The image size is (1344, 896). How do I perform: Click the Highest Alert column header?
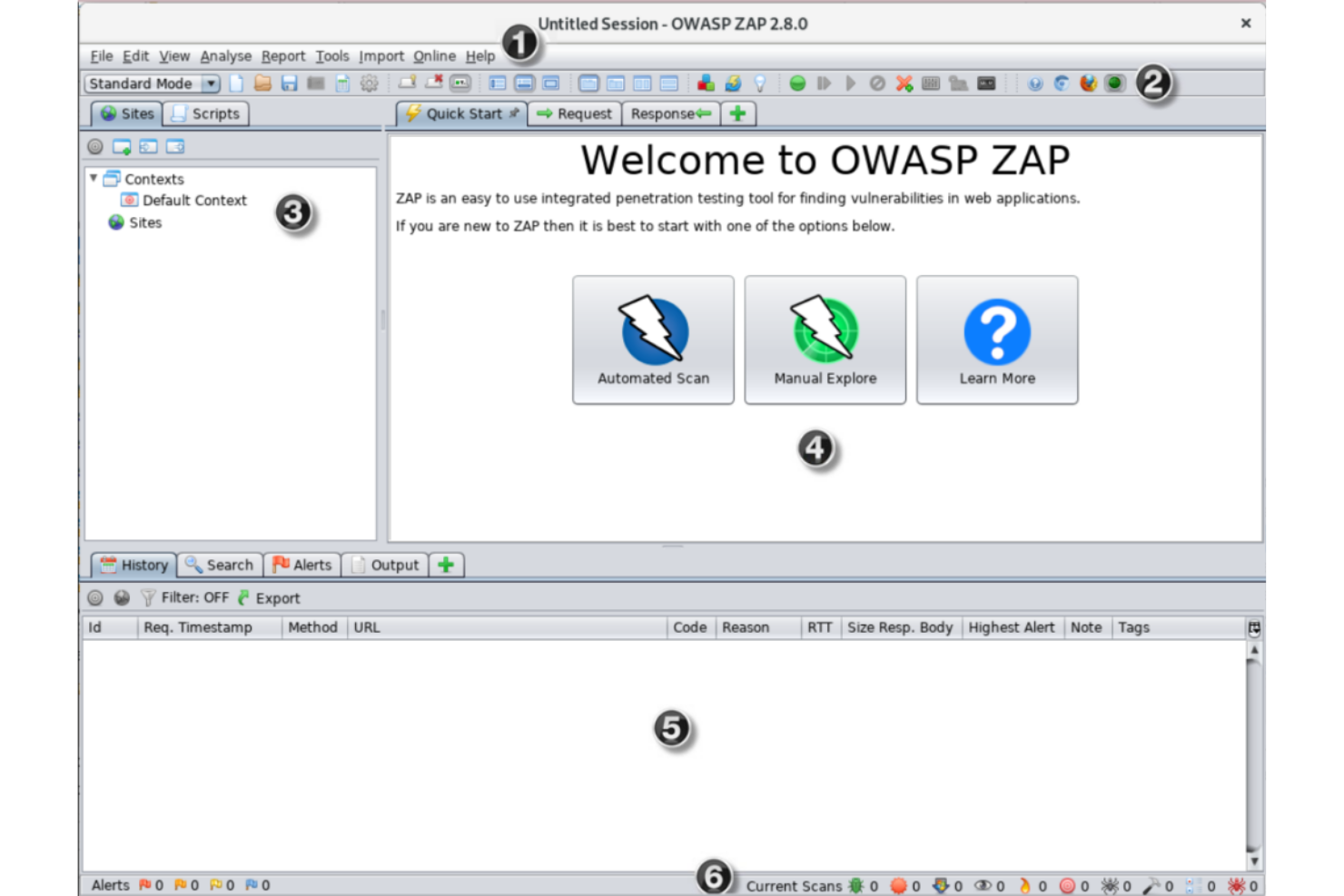point(1013,628)
